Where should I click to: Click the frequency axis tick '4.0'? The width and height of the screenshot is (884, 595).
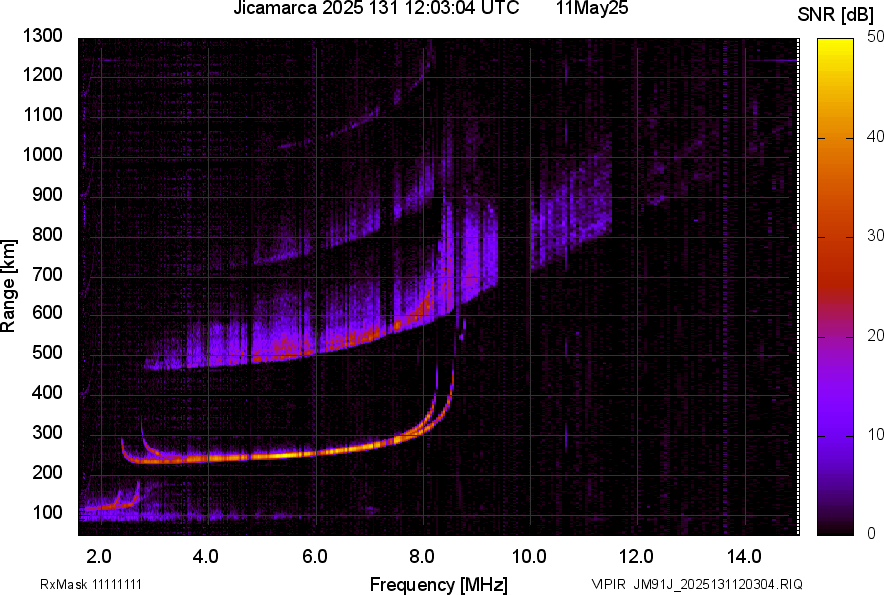pyautogui.click(x=206, y=557)
